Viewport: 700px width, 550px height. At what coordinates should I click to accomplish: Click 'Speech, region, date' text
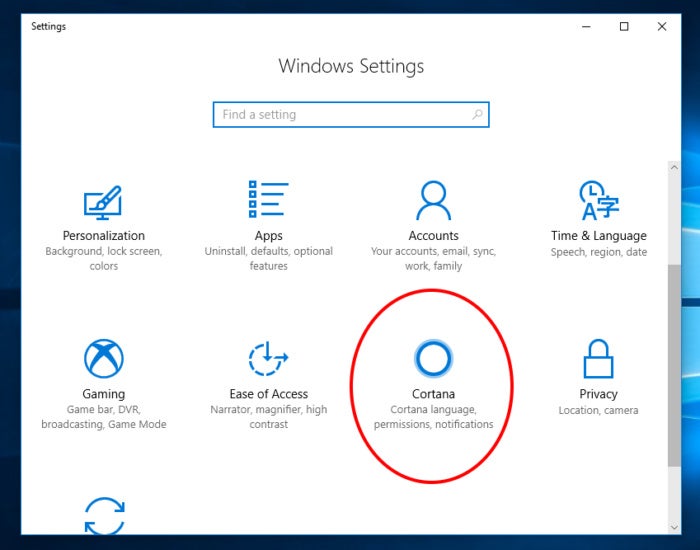599,252
